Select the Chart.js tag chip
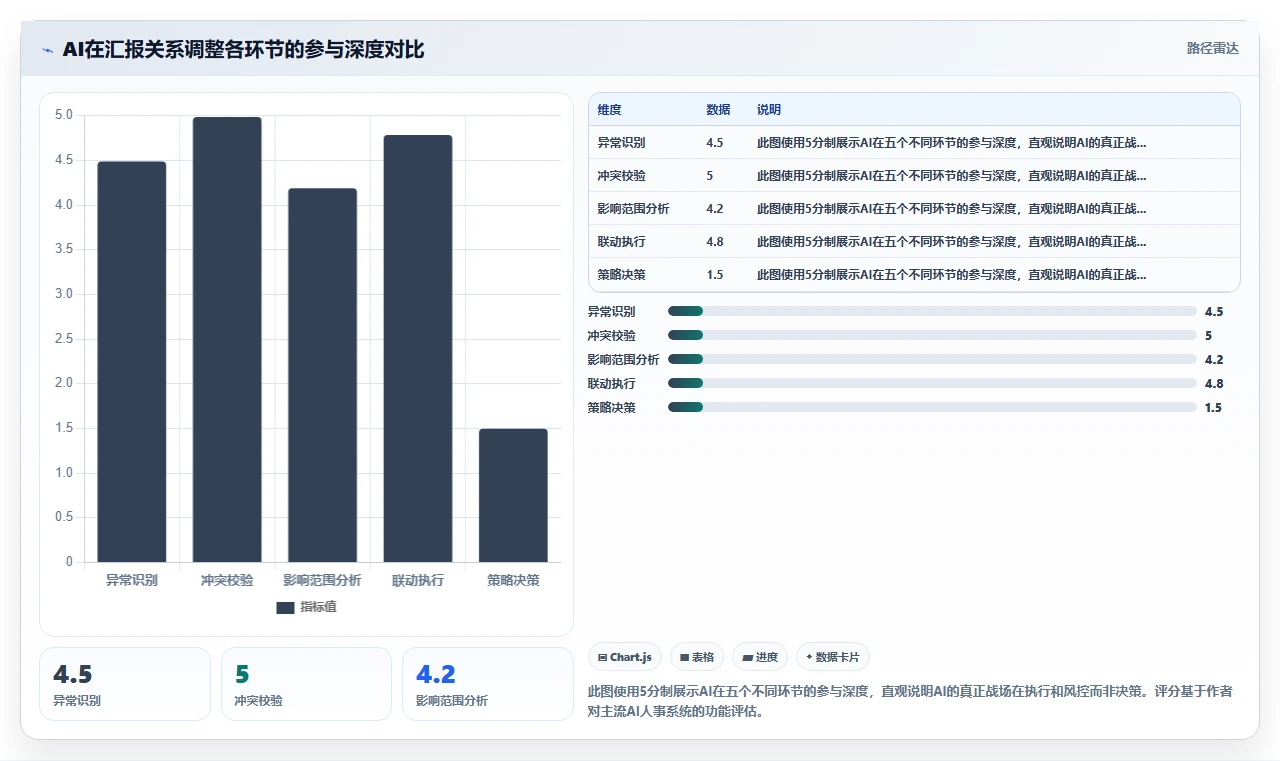 [x=624, y=657]
